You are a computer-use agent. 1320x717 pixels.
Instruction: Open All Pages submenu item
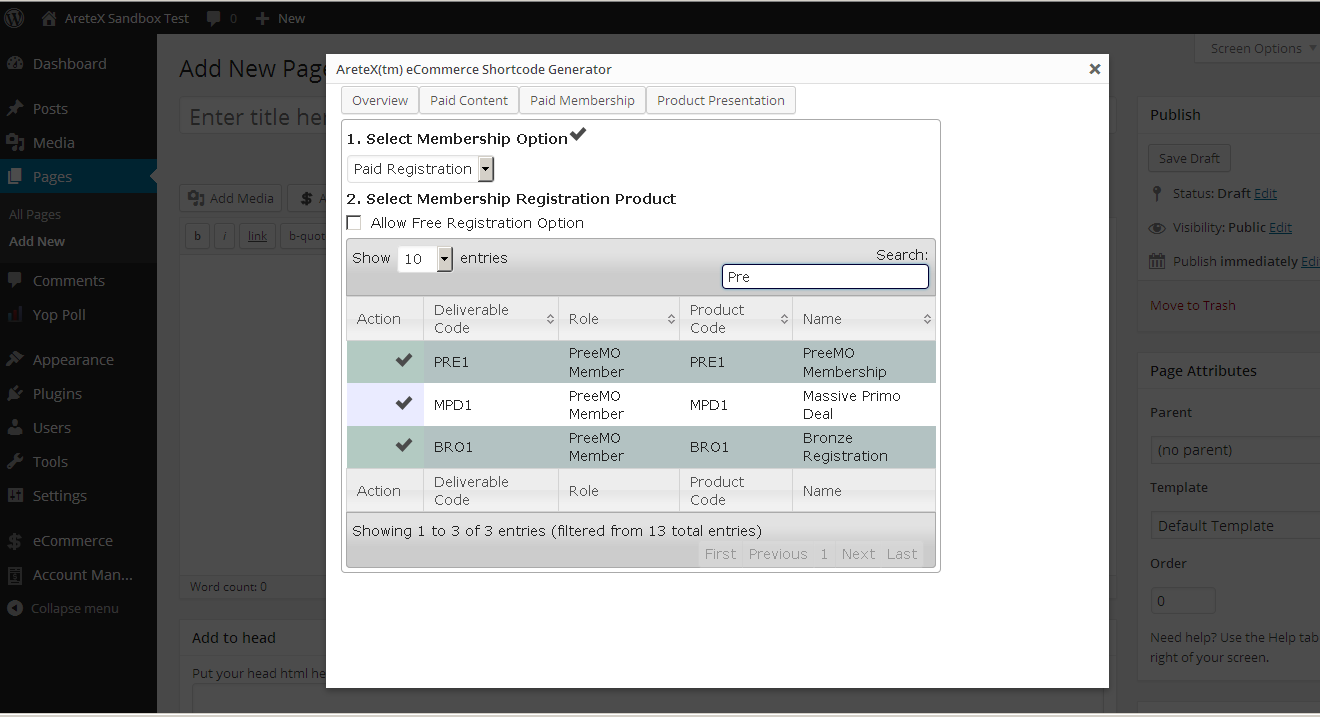[35, 214]
